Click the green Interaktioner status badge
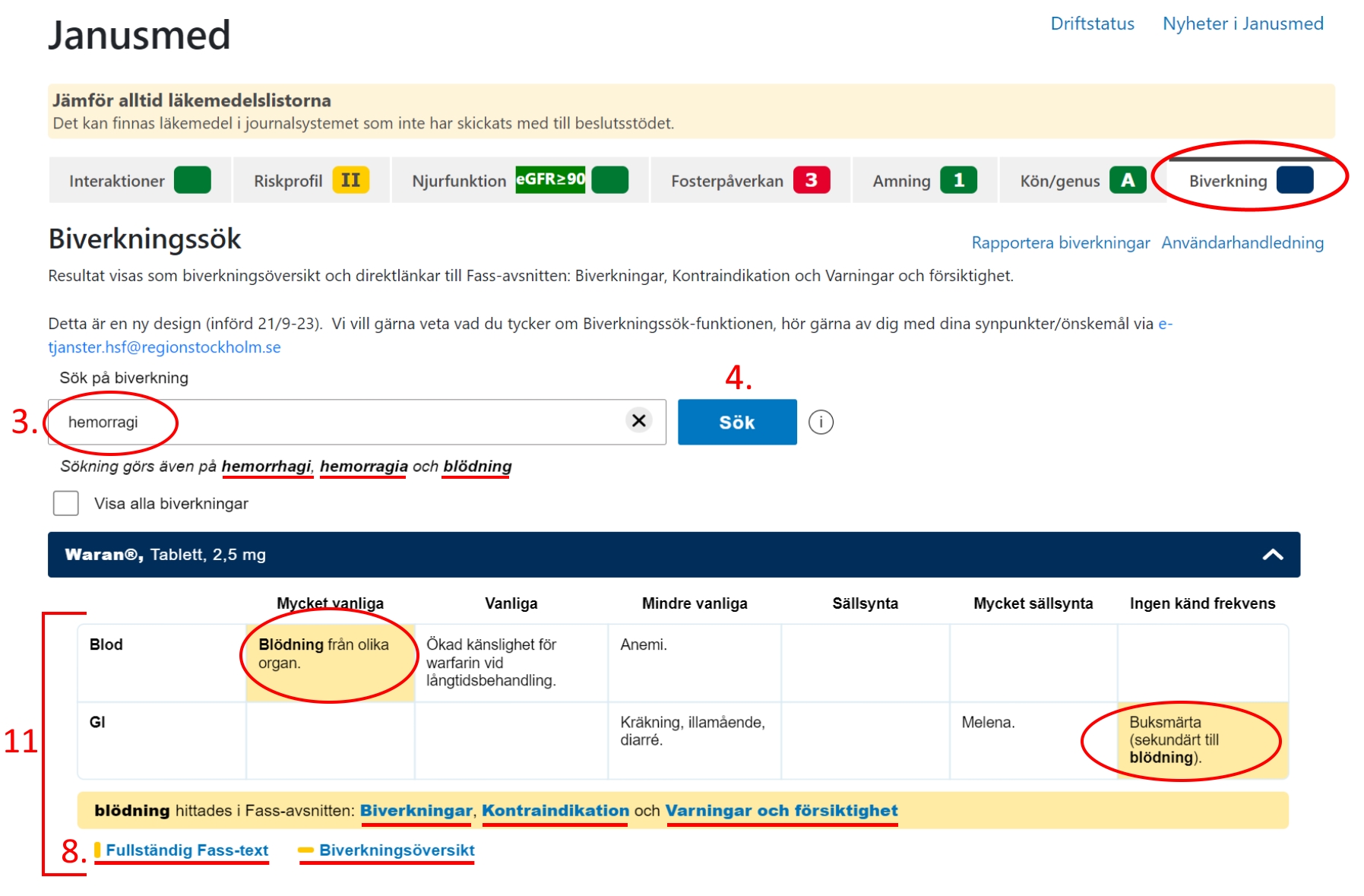The height and width of the screenshot is (896, 1364). tap(192, 180)
